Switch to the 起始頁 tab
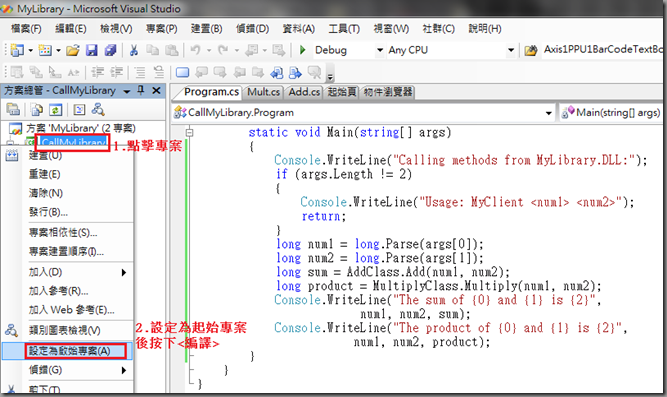 point(342,92)
